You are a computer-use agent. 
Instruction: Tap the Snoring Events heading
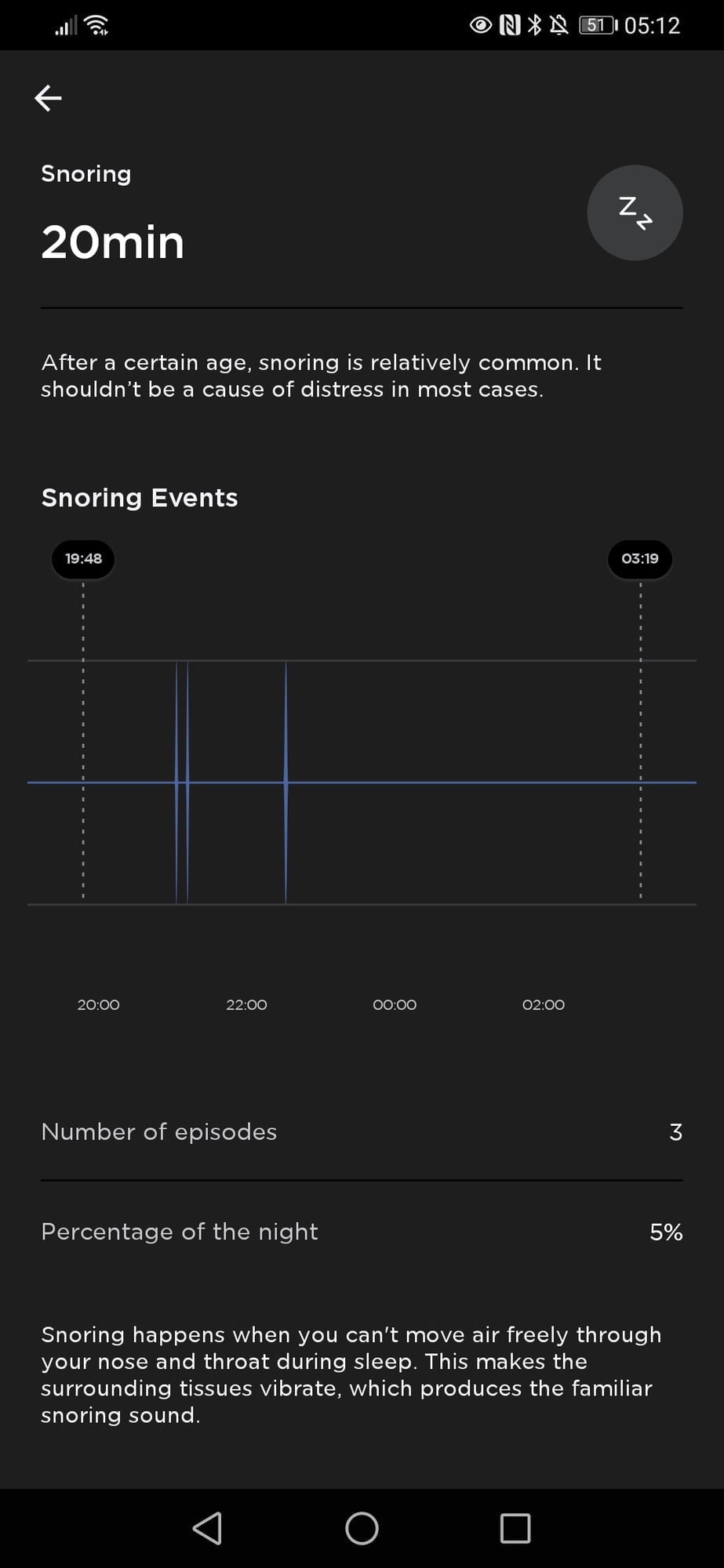140,498
